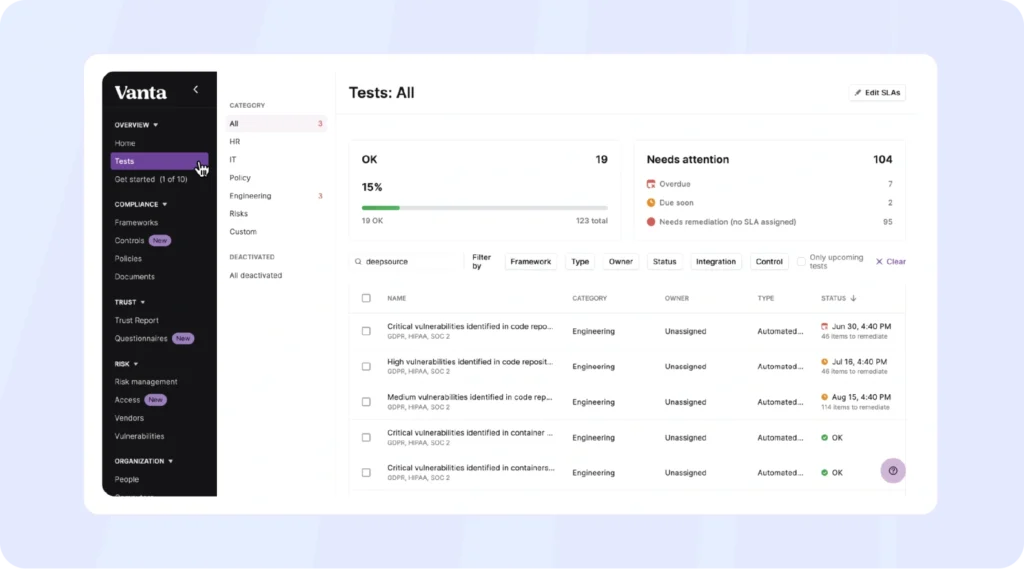Screen dimensions: 1024x569
Task: Sort by the Category column header
Action: [590, 299]
